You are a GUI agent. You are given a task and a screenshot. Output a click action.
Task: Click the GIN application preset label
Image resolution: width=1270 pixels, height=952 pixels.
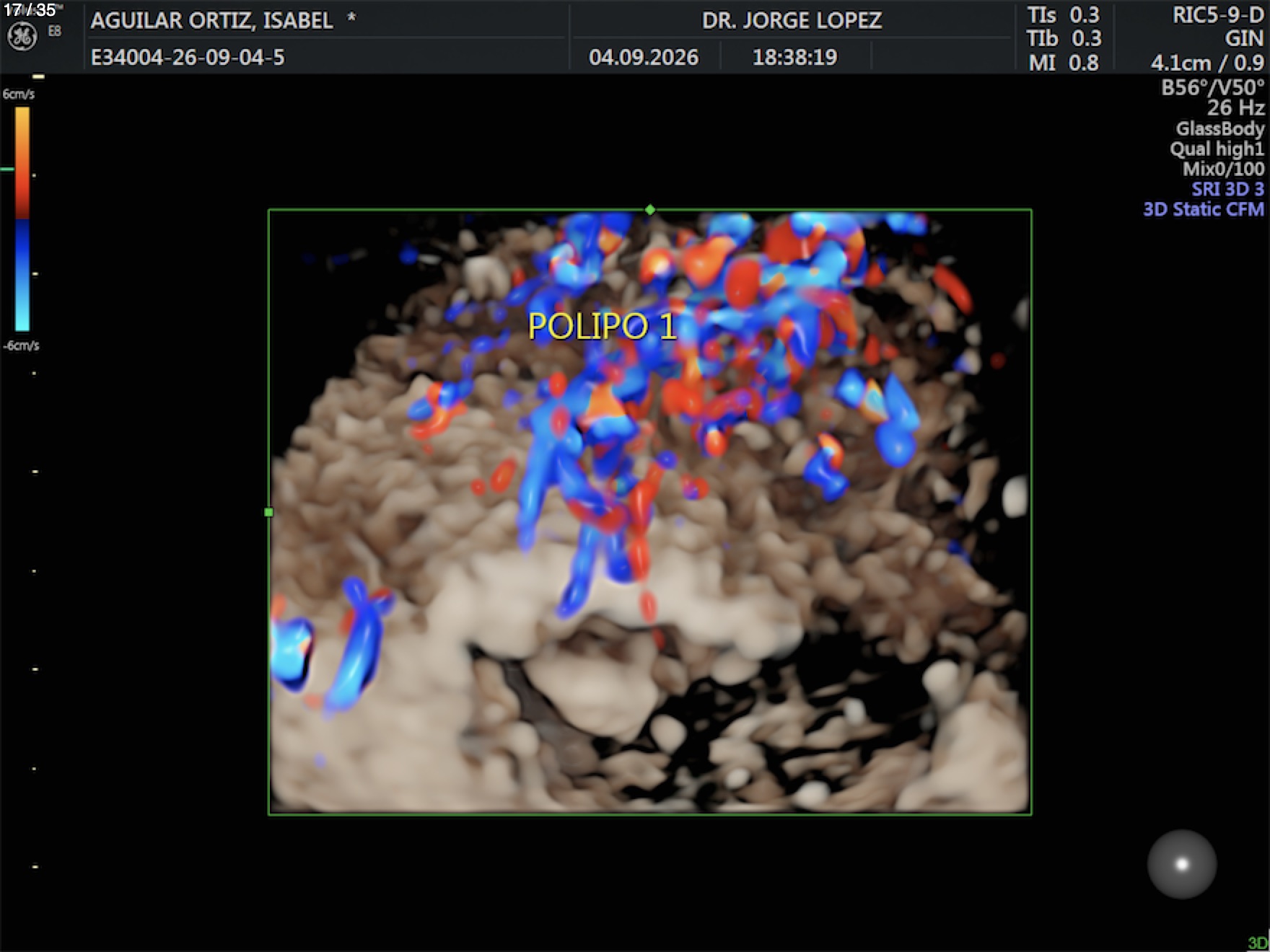(x=1244, y=38)
